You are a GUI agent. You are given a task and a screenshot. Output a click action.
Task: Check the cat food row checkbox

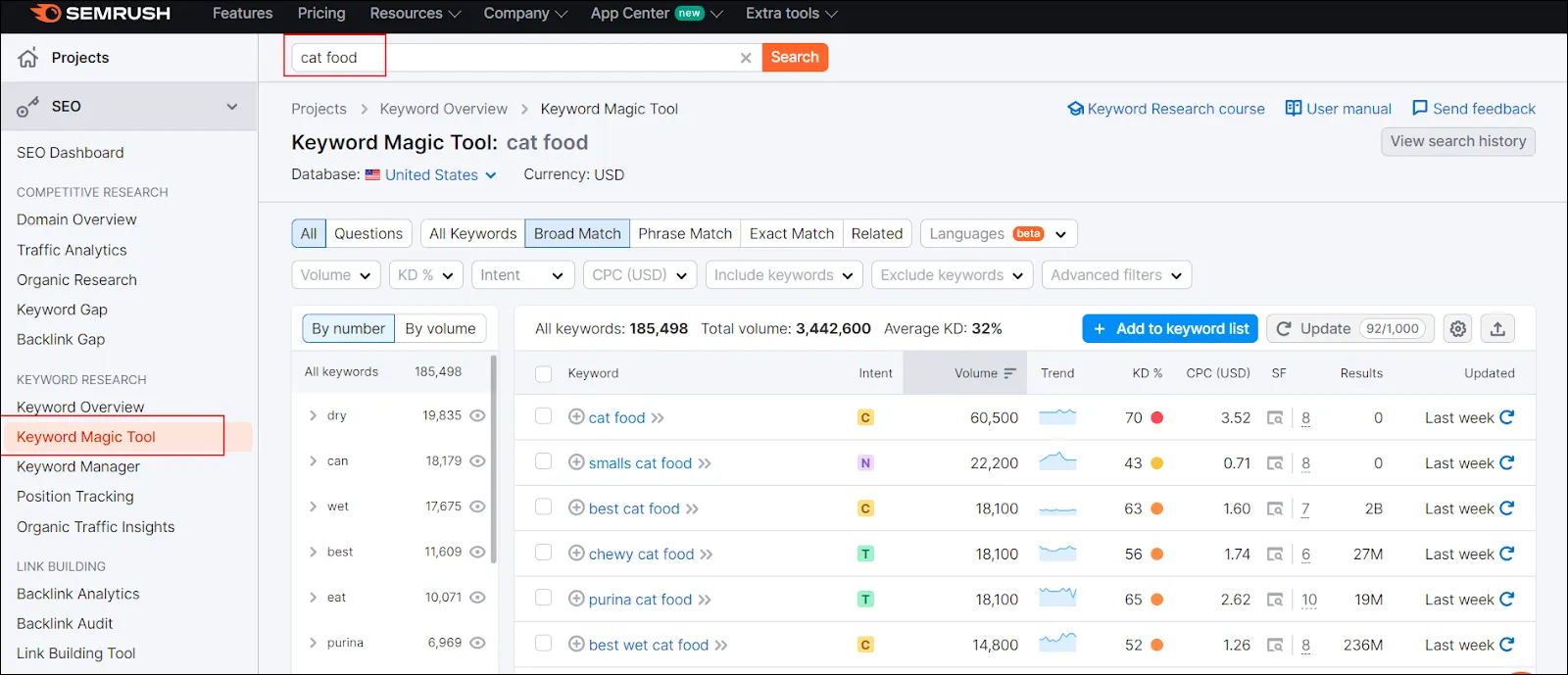click(x=544, y=416)
